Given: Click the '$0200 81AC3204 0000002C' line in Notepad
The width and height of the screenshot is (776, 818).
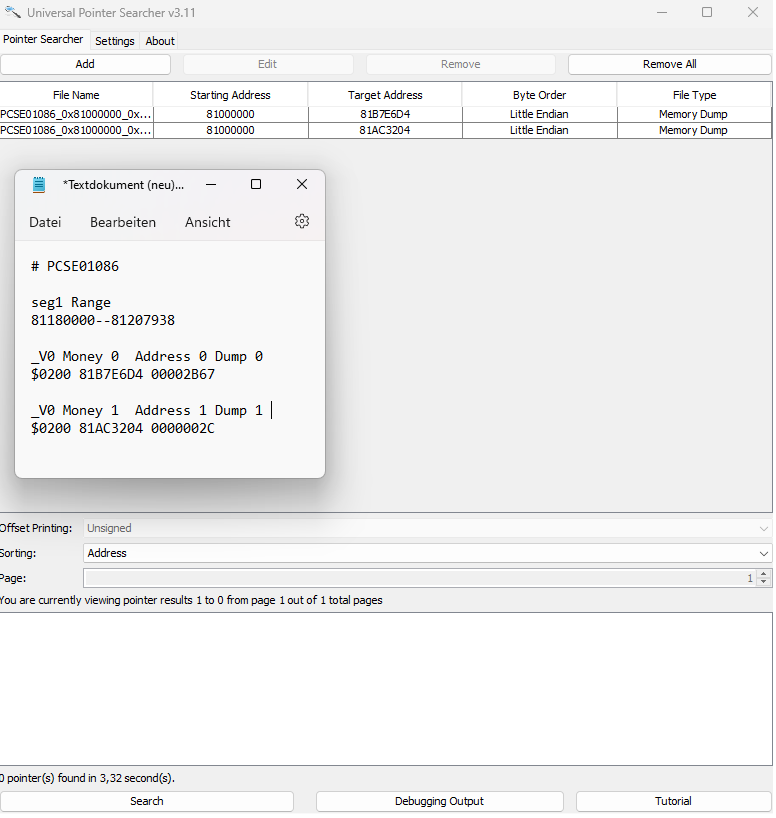Looking at the screenshot, I should [123, 429].
